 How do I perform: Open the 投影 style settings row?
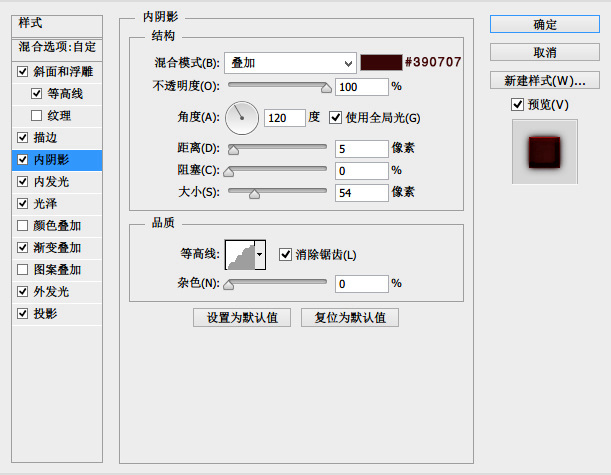[x=57, y=313]
